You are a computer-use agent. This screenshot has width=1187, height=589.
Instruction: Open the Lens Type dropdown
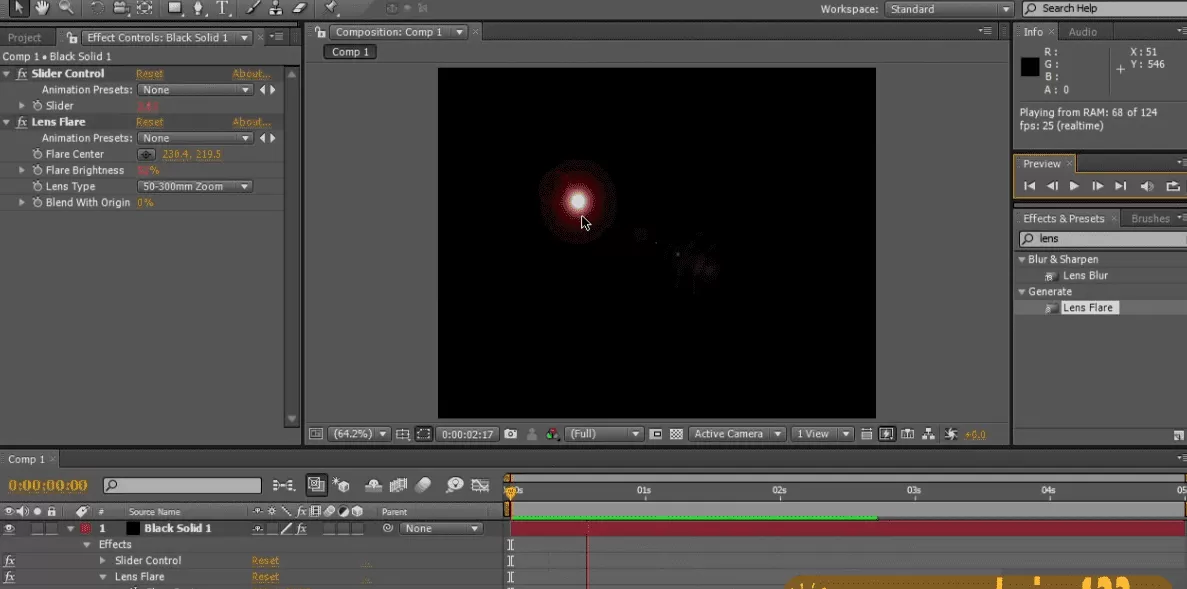(195, 186)
